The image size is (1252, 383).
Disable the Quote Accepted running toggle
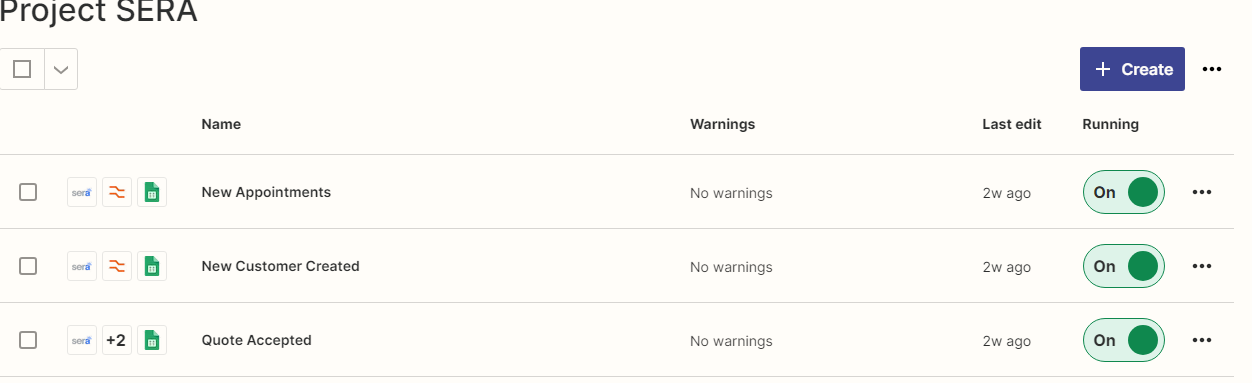pyautogui.click(x=1124, y=340)
